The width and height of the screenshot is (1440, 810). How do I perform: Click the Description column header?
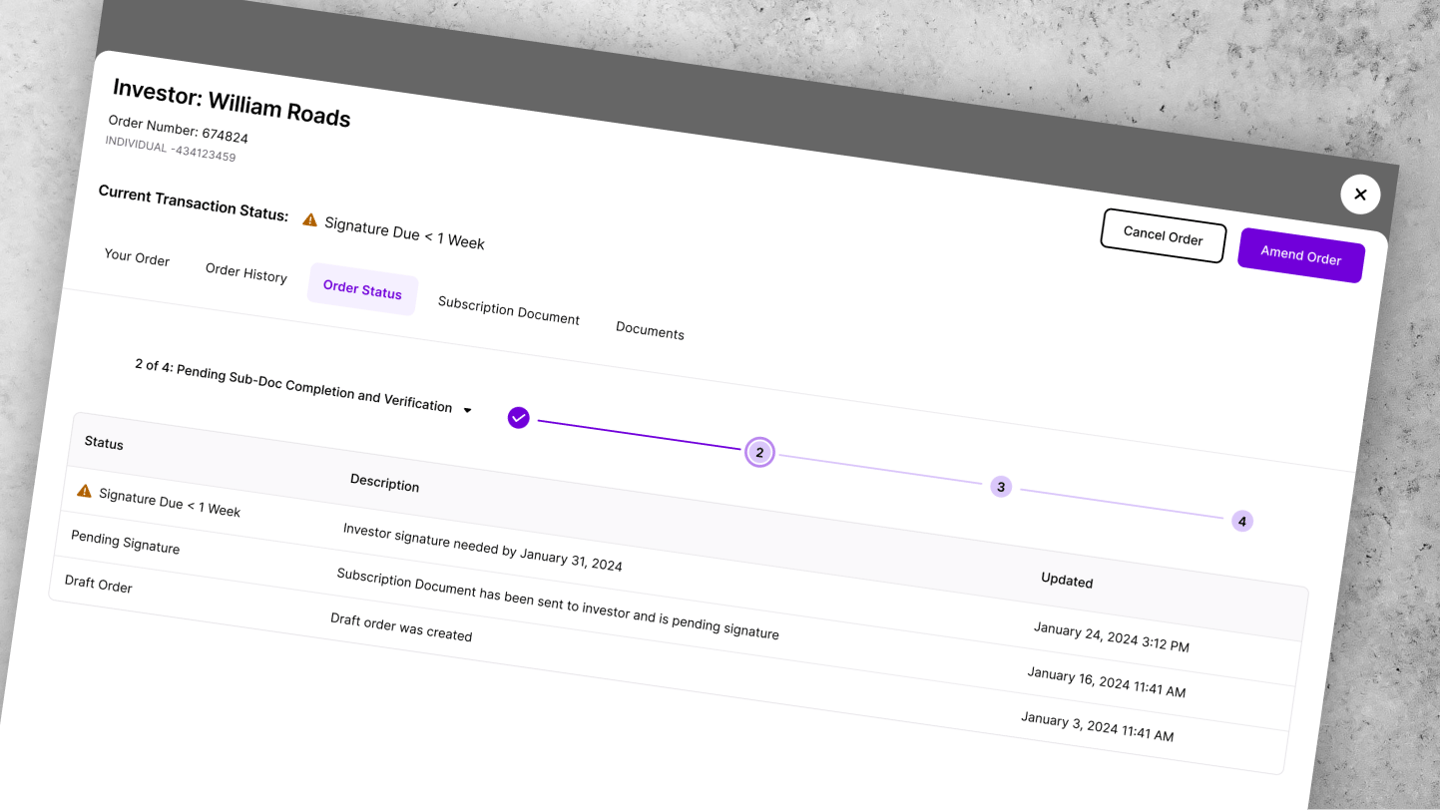pyautogui.click(x=385, y=483)
